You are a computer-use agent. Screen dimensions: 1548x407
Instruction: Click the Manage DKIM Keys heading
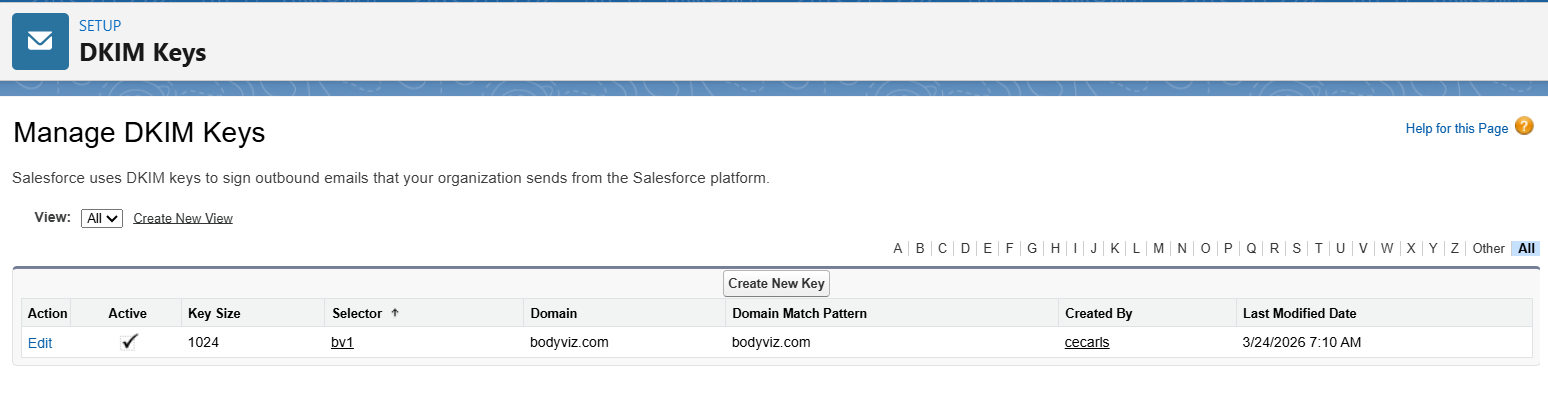pyautogui.click(x=139, y=133)
